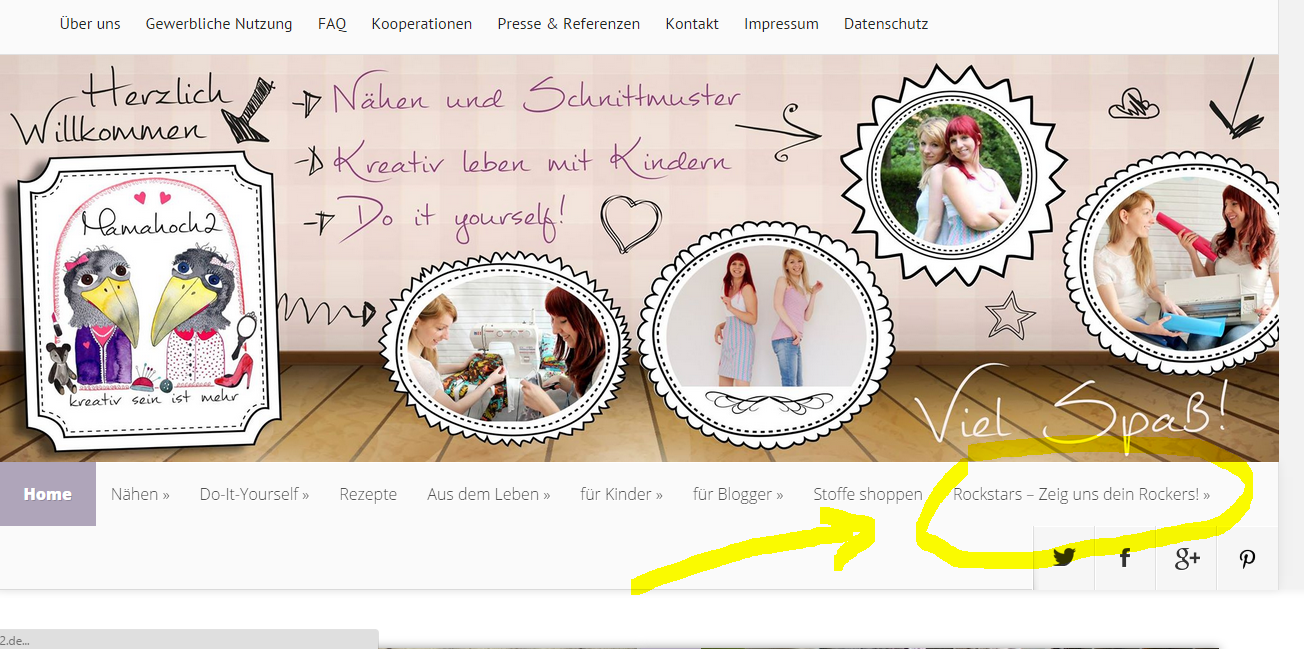
Task: Open the Rezepte menu item
Action: tap(368, 494)
